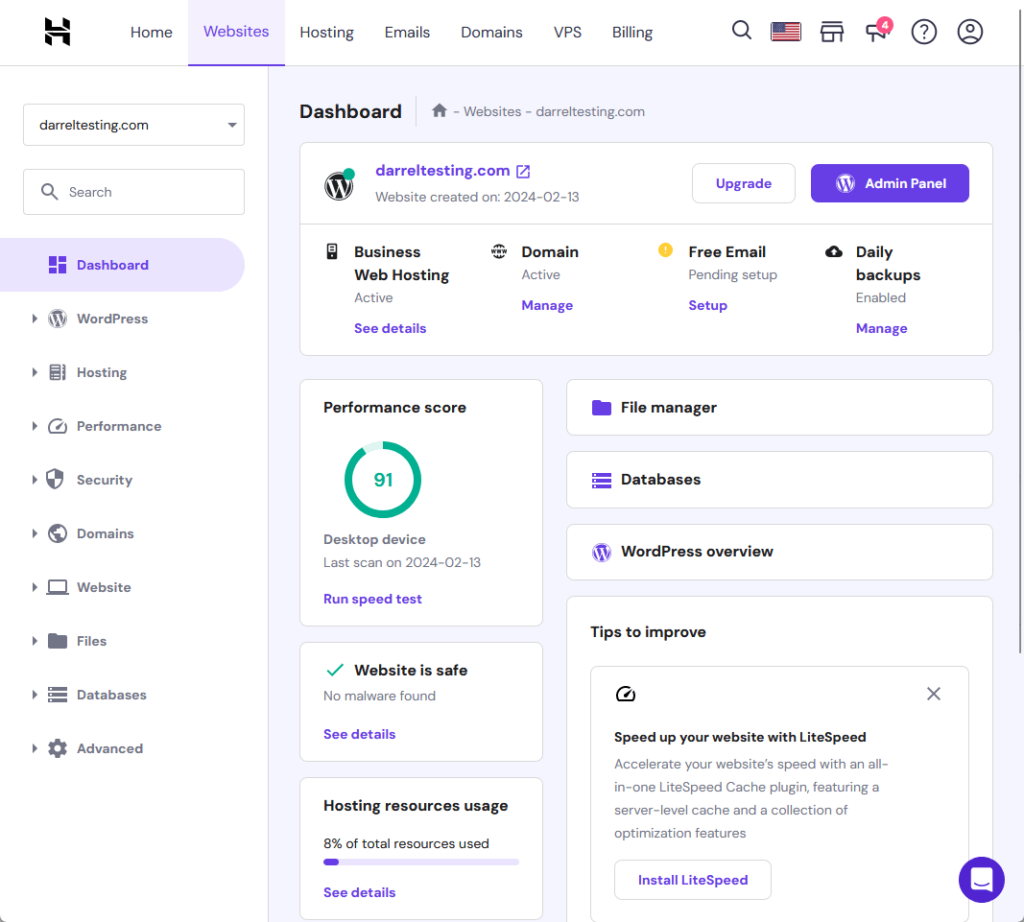Click the Websites breadcrumb link

[x=492, y=112]
